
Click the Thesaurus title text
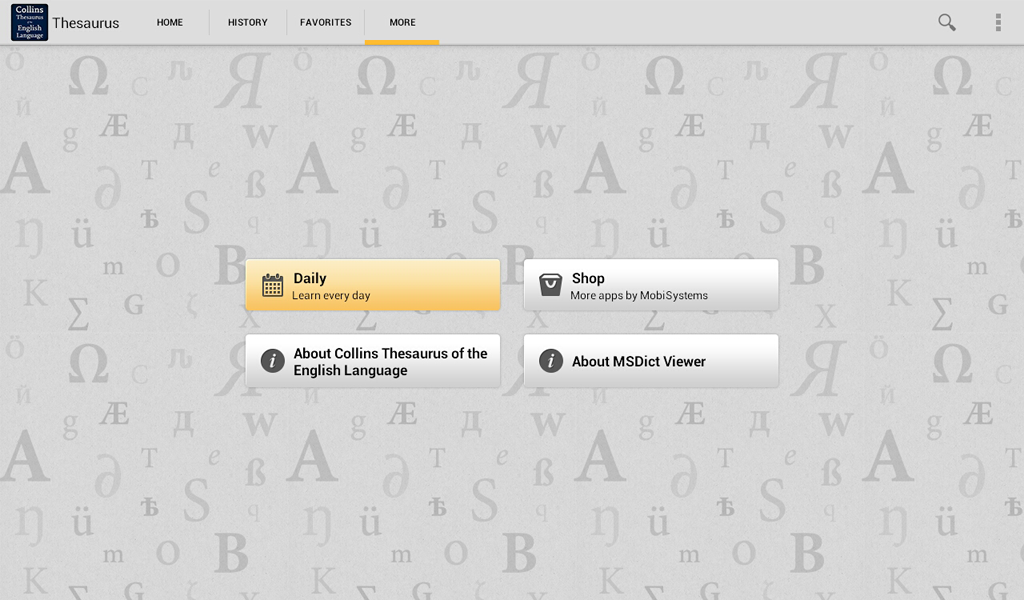tap(85, 22)
